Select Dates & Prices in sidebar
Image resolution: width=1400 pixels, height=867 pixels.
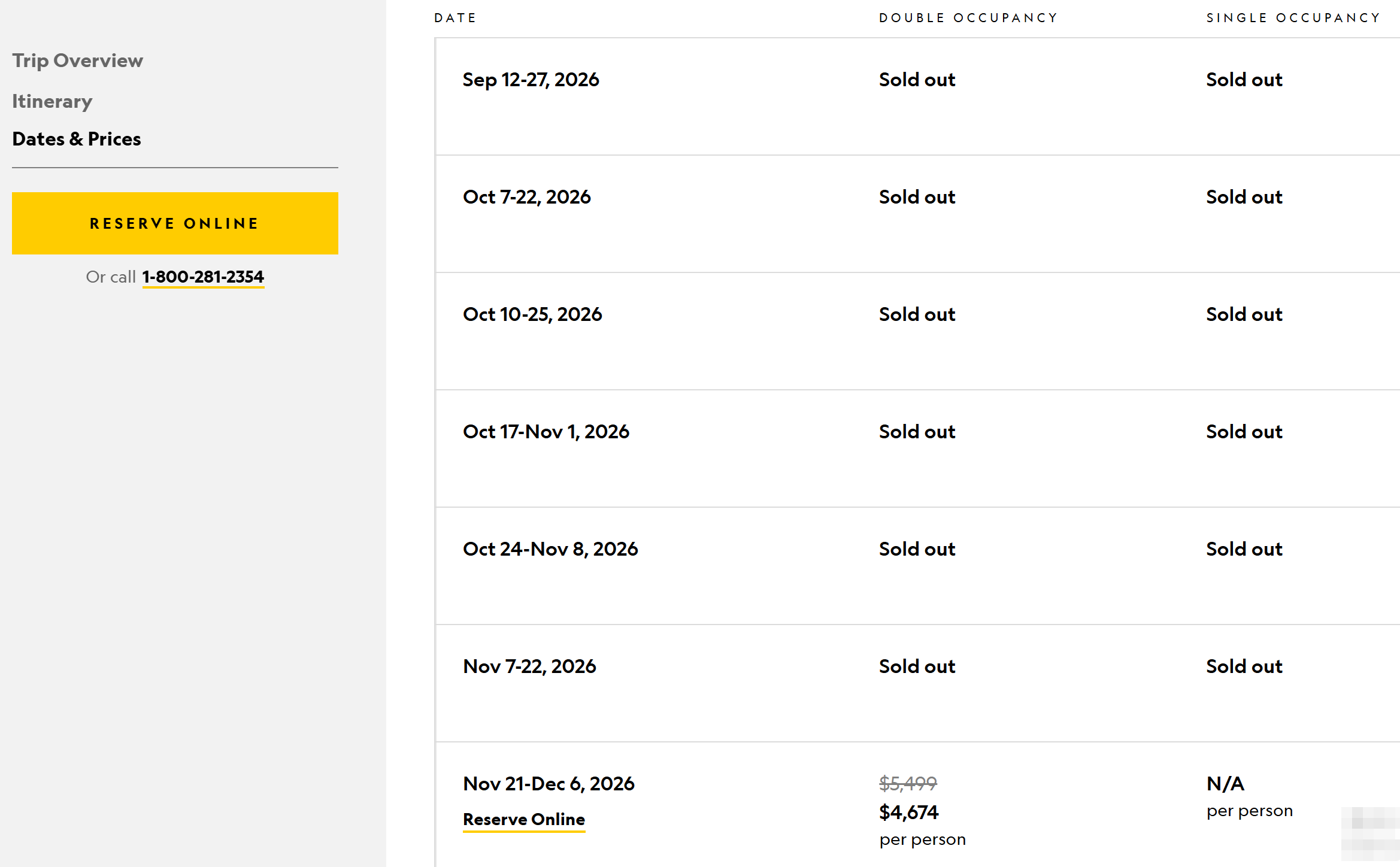[77, 139]
